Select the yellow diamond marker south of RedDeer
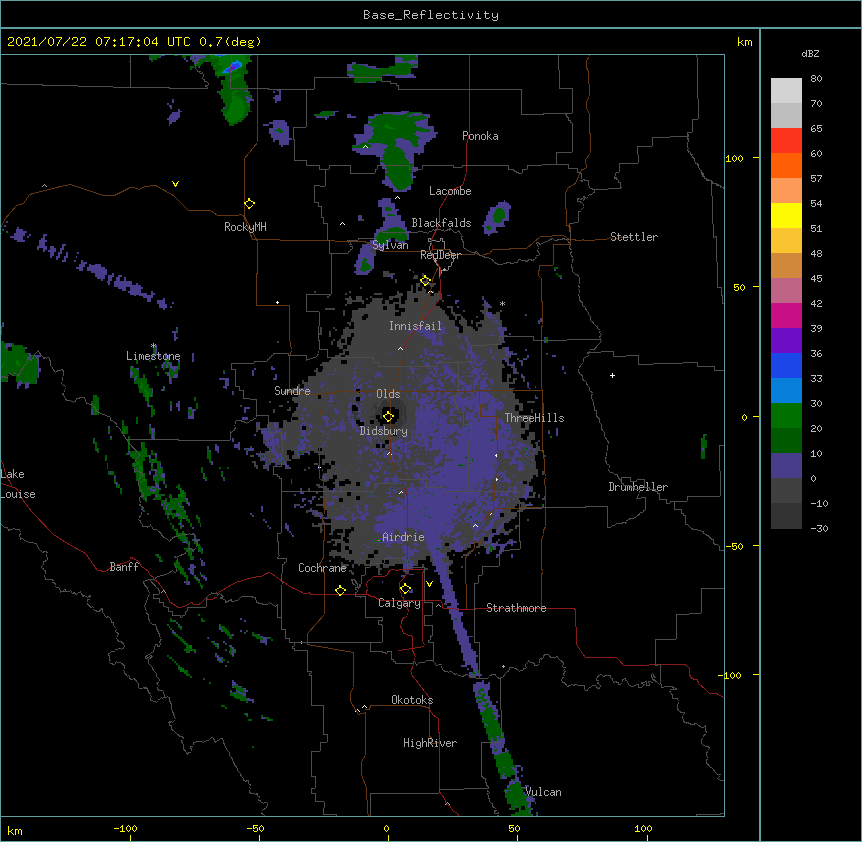 [425, 281]
